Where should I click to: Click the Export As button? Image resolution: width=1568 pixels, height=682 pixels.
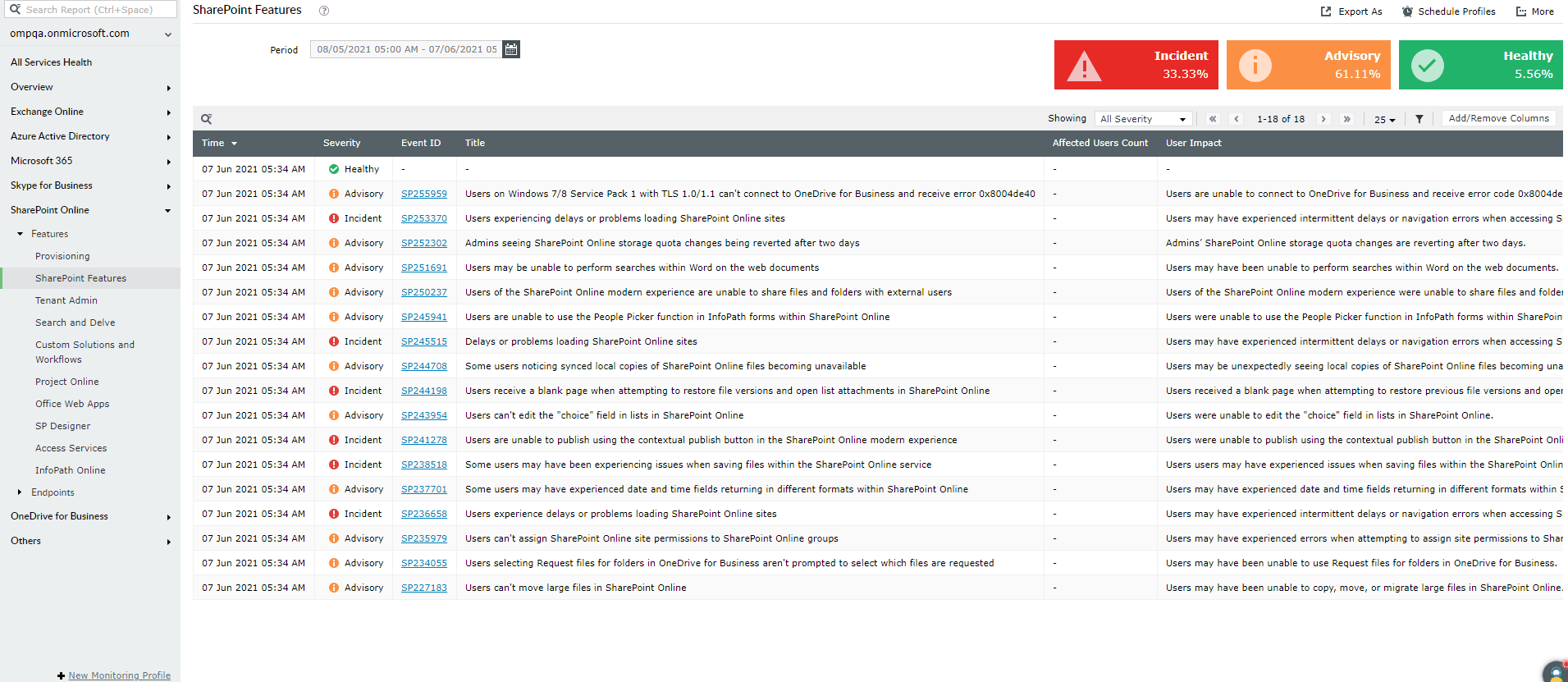pyautogui.click(x=1351, y=11)
